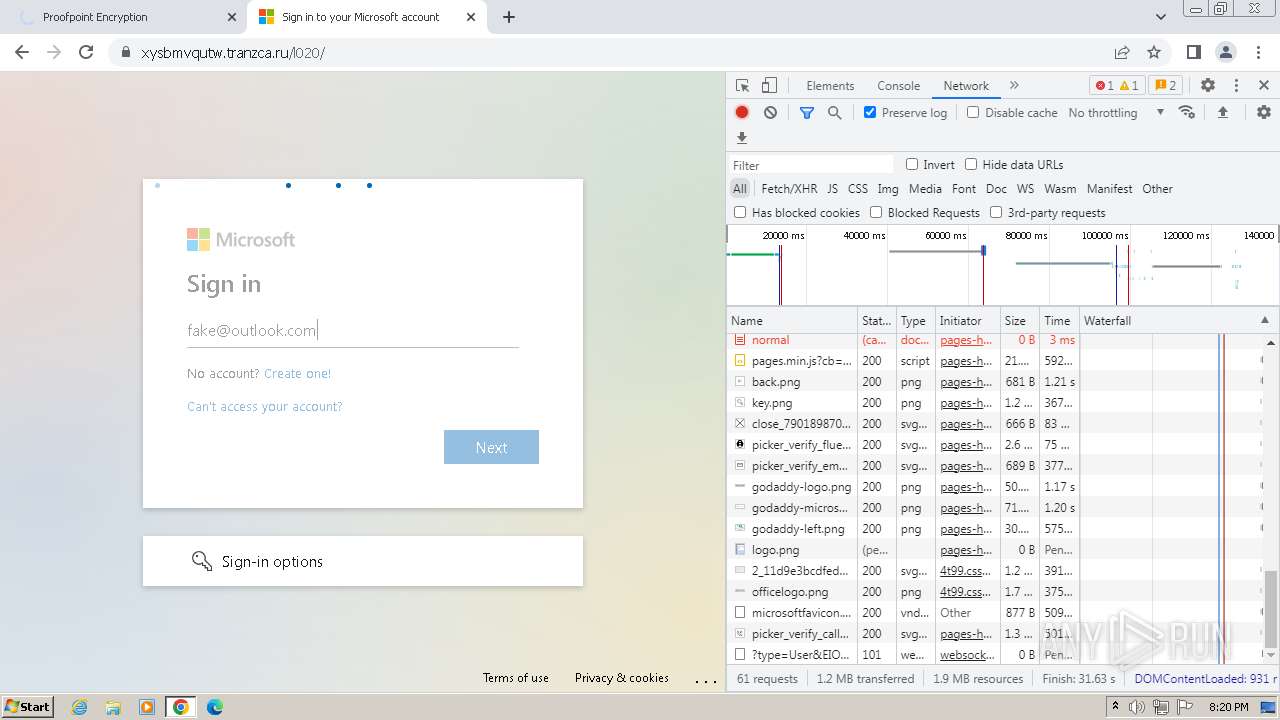Click the Next button
This screenshot has width=1280, height=720.
click(491, 447)
